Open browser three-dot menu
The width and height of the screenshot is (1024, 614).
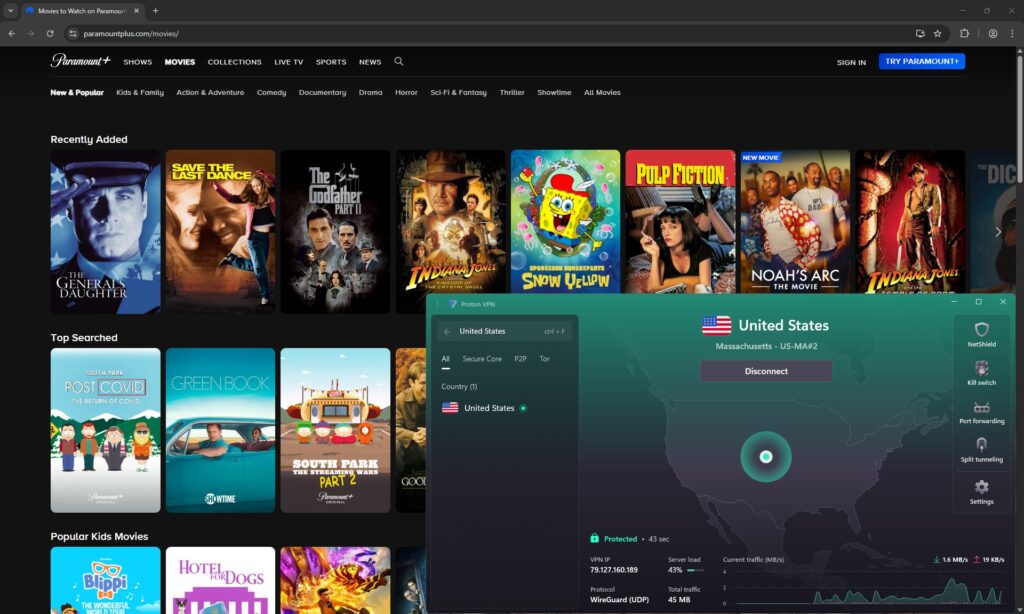pos(1012,33)
